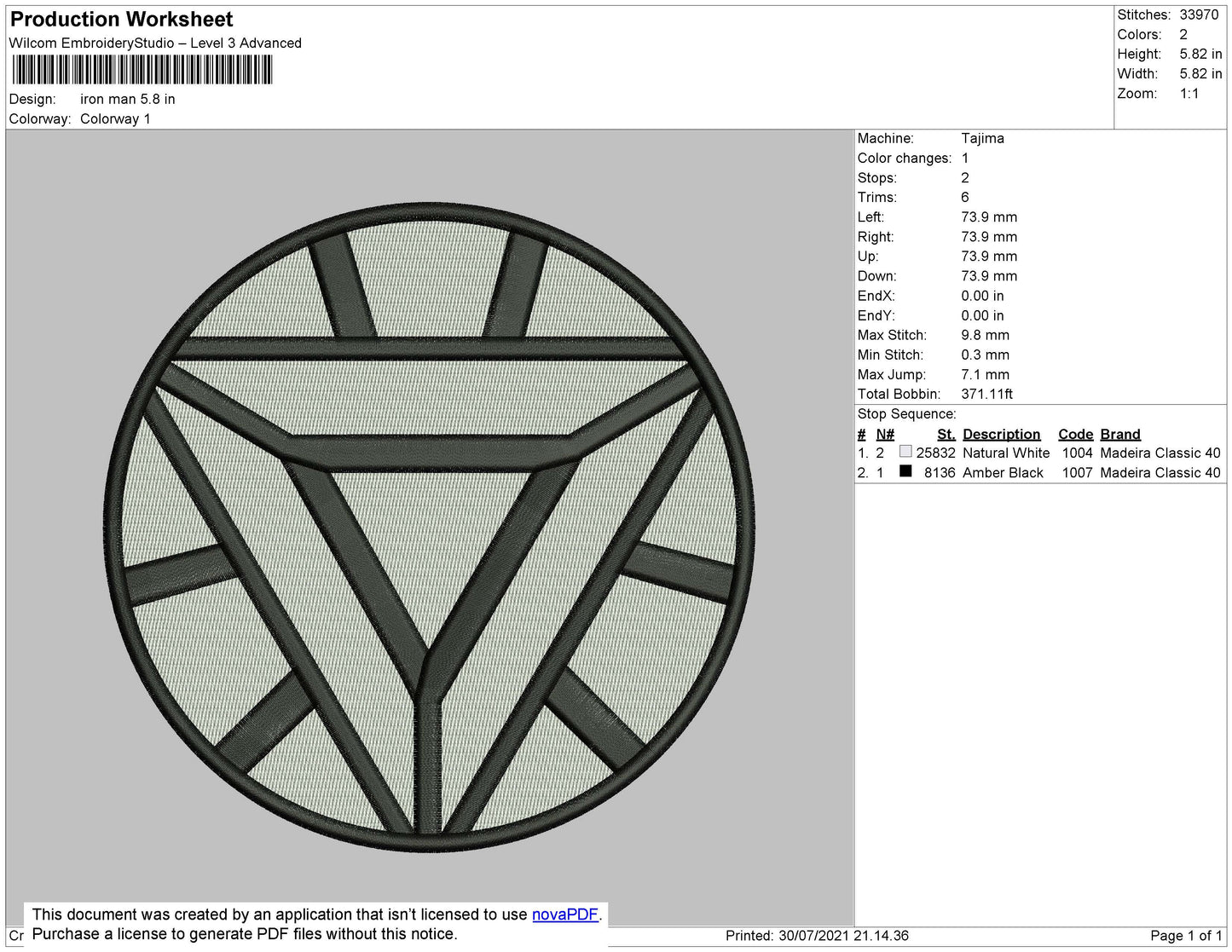The width and height of the screenshot is (1232, 952).
Task: Click the Colors value 2
Action: click(x=1183, y=34)
